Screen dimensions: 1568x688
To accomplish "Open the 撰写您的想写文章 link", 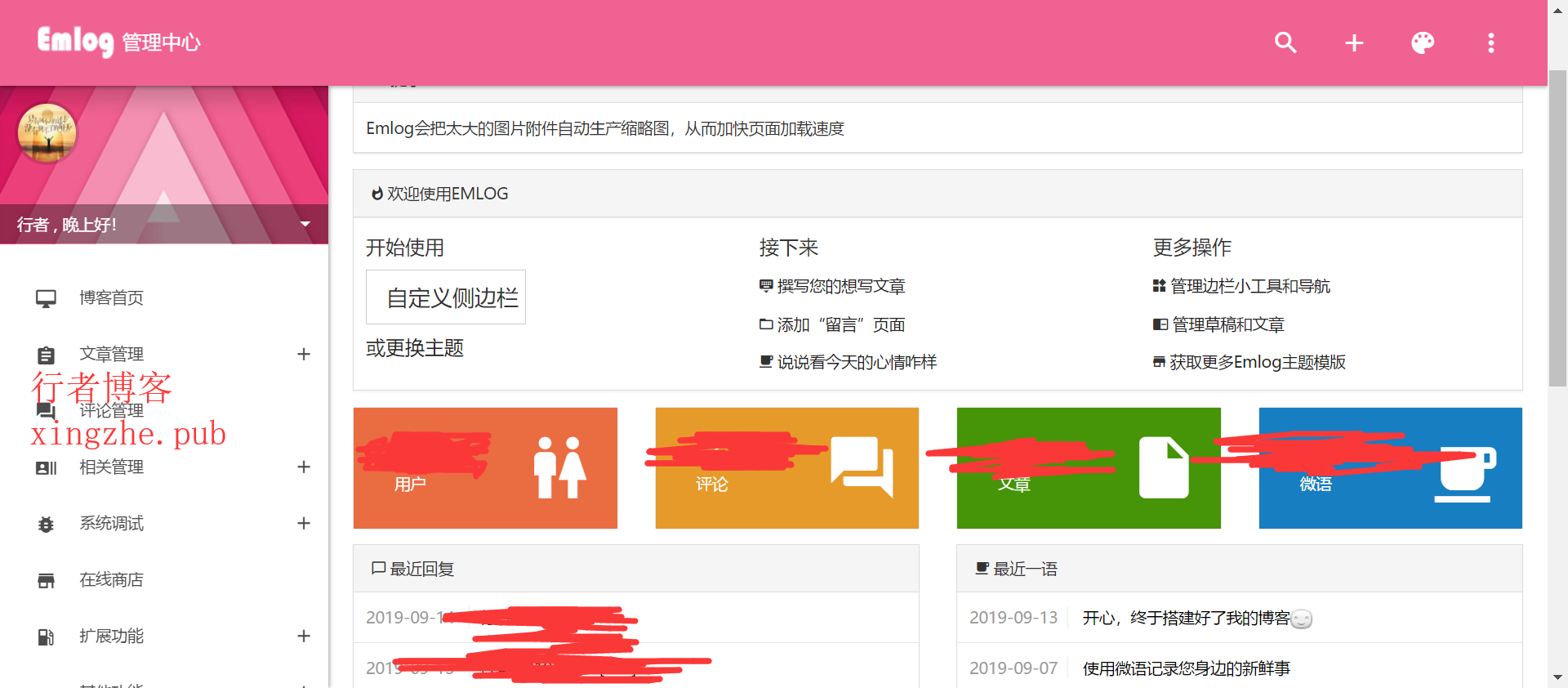I will click(x=841, y=286).
